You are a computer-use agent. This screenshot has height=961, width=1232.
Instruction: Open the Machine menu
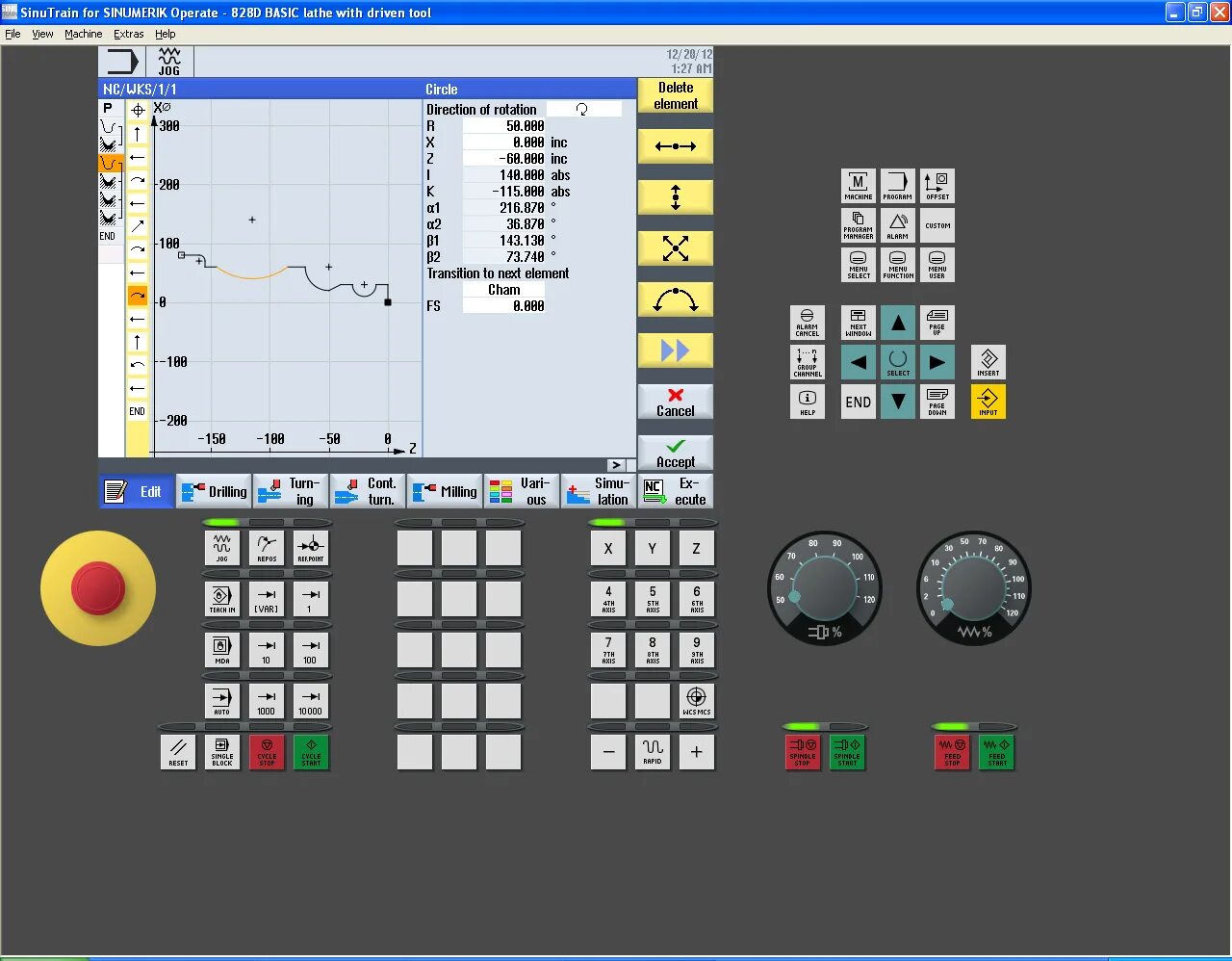click(83, 34)
